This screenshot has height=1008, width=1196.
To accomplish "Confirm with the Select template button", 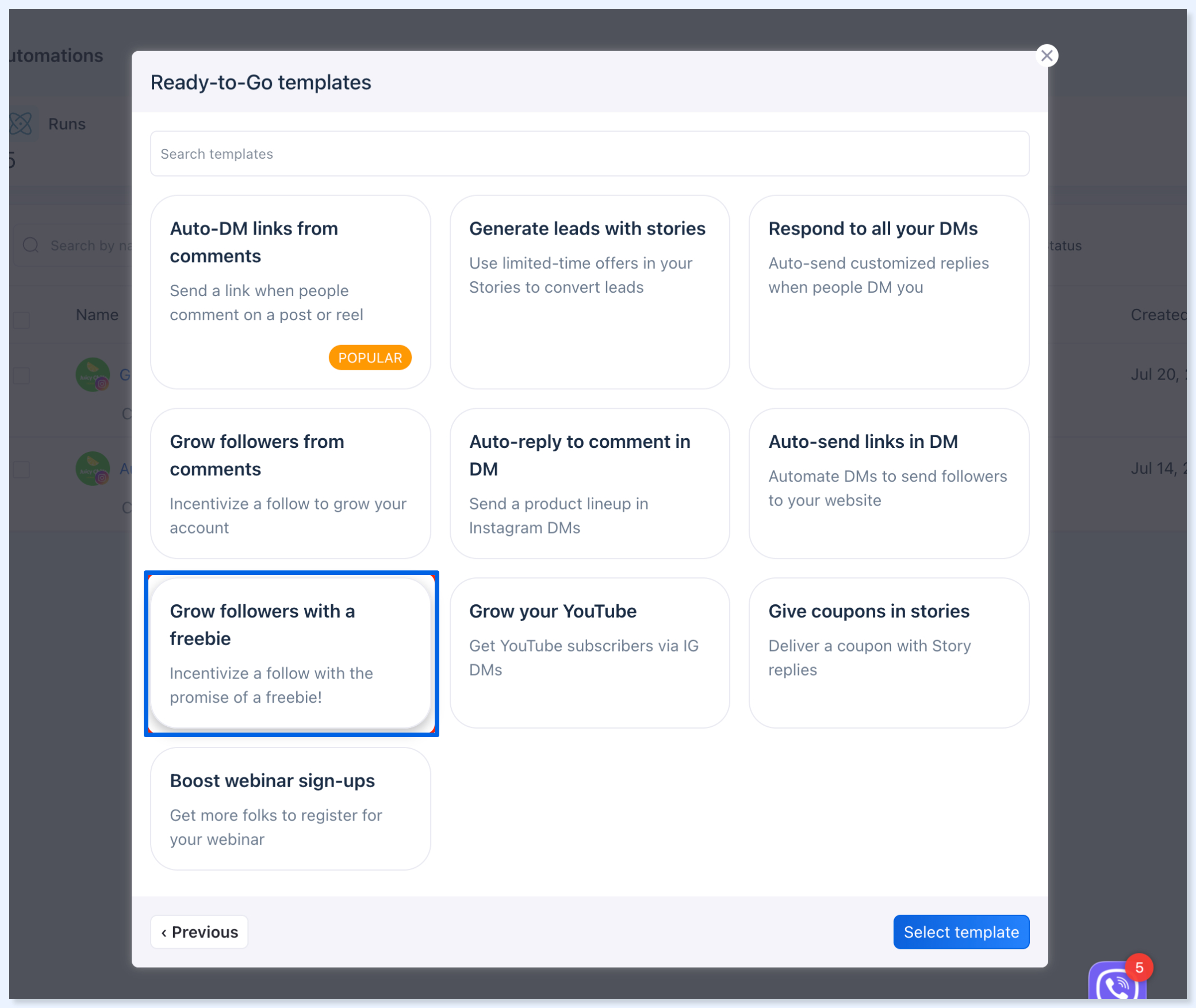I will point(961,932).
